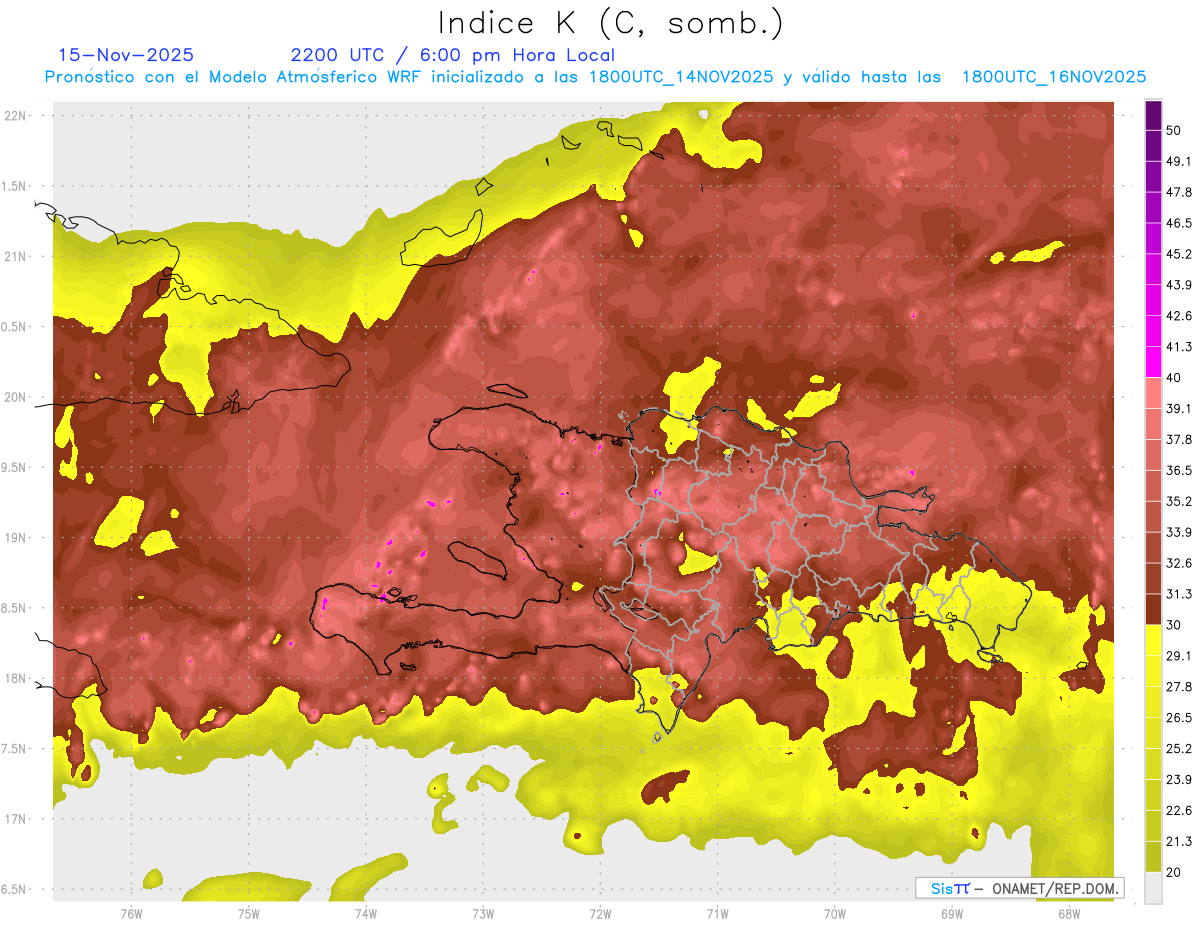Click the latitude label '19N'
Viewport: 1200px width, 927px height.
(x=14, y=538)
